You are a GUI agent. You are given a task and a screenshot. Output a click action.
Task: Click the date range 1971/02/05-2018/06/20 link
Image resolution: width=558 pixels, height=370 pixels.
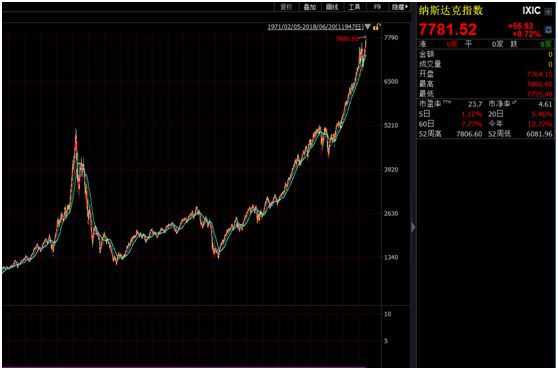click(x=316, y=27)
